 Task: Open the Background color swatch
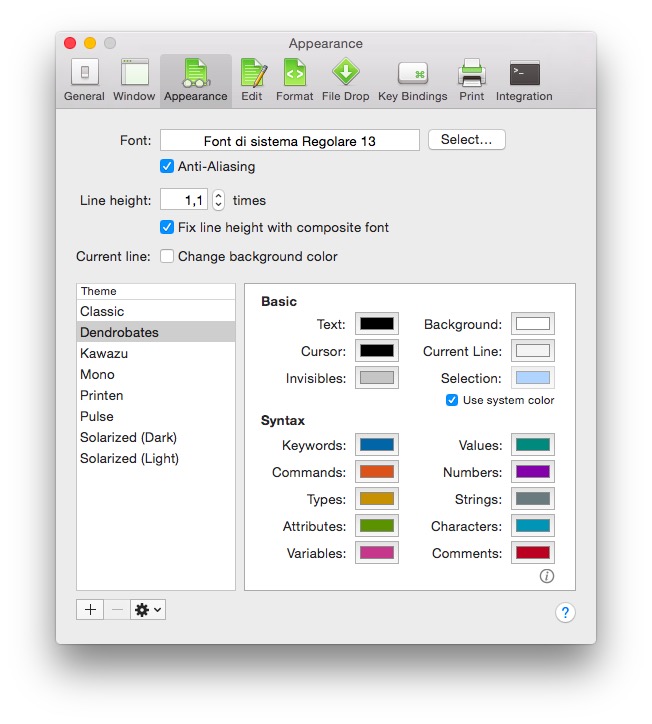[x=533, y=324]
